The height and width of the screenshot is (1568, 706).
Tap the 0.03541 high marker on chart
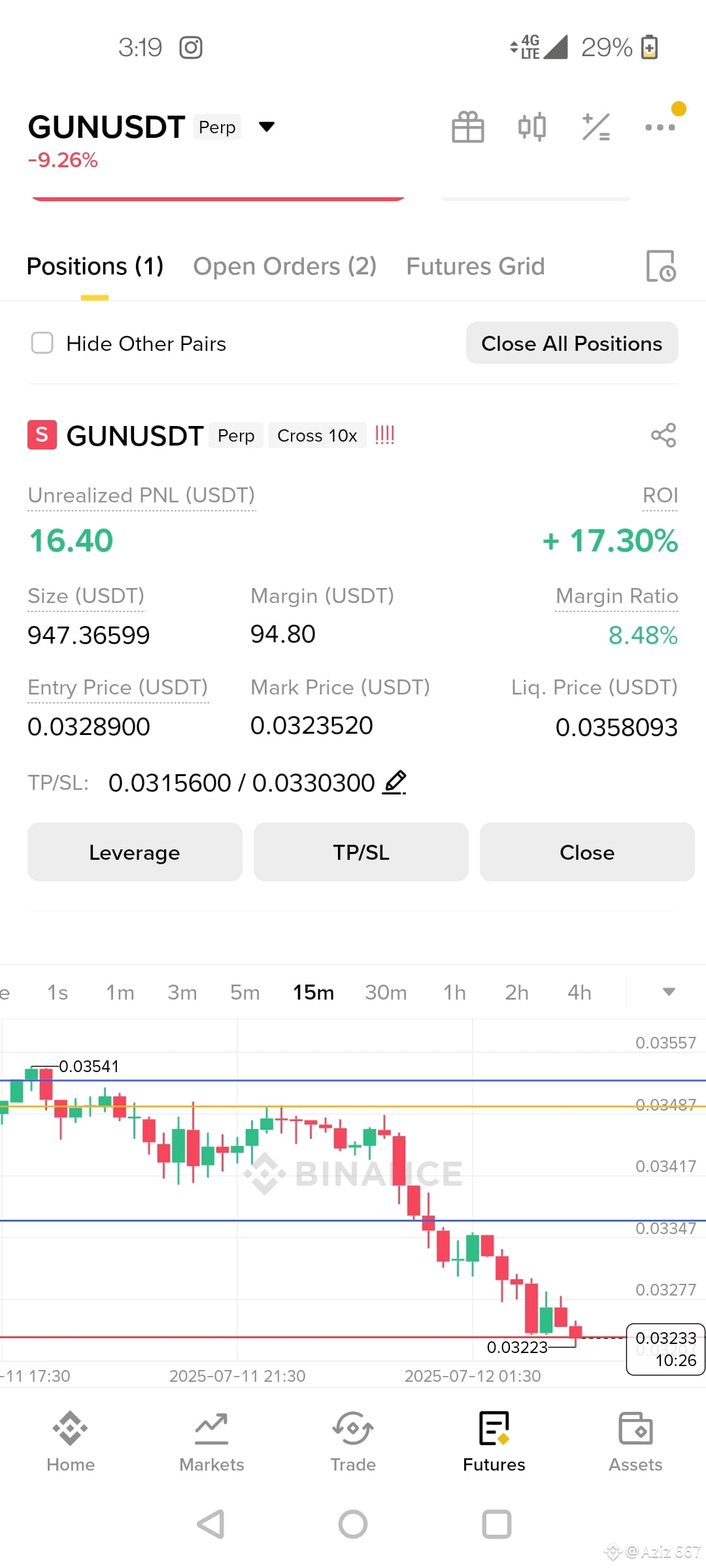click(x=89, y=1066)
